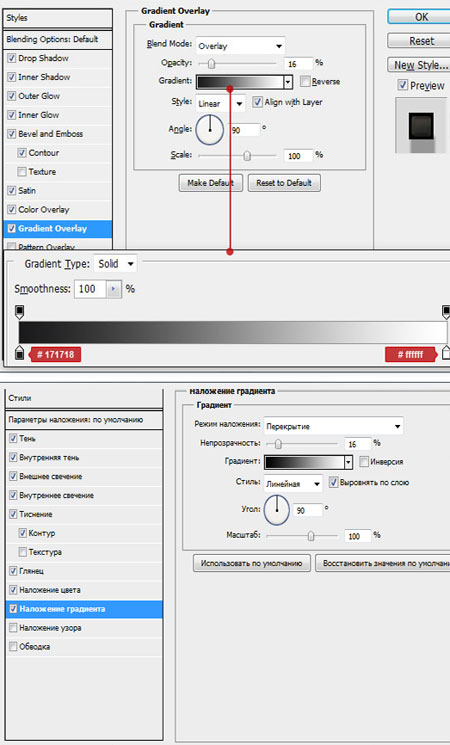Image resolution: width=450 pixels, height=745 pixels.
Task: Enable the Texture checkbox
Action: pos(22,172)
